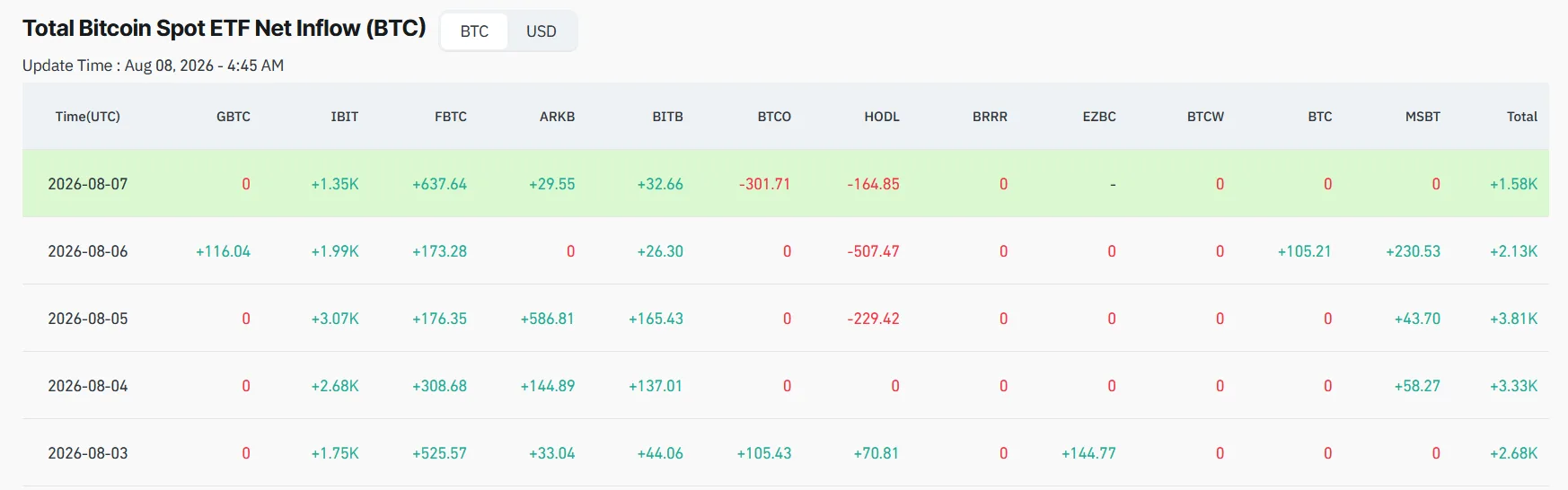Click the +105.21 BTC value

(x=1304, y=251)
